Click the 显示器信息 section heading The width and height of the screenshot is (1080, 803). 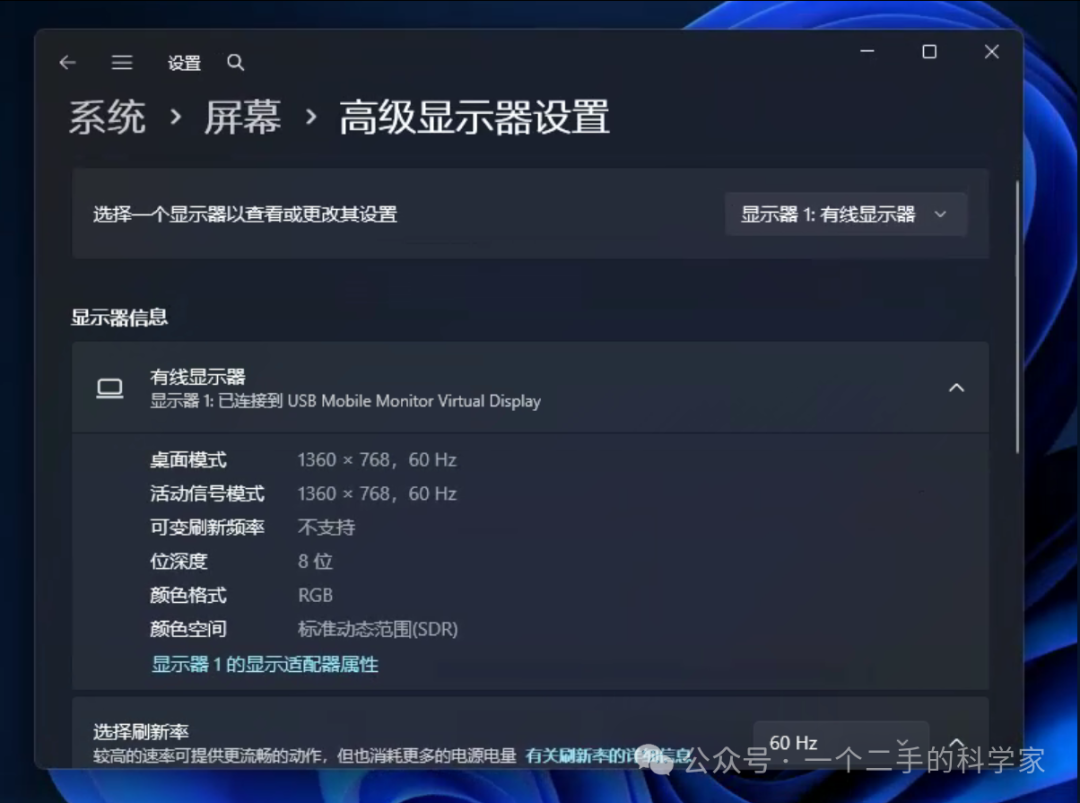tap(119, 317)
